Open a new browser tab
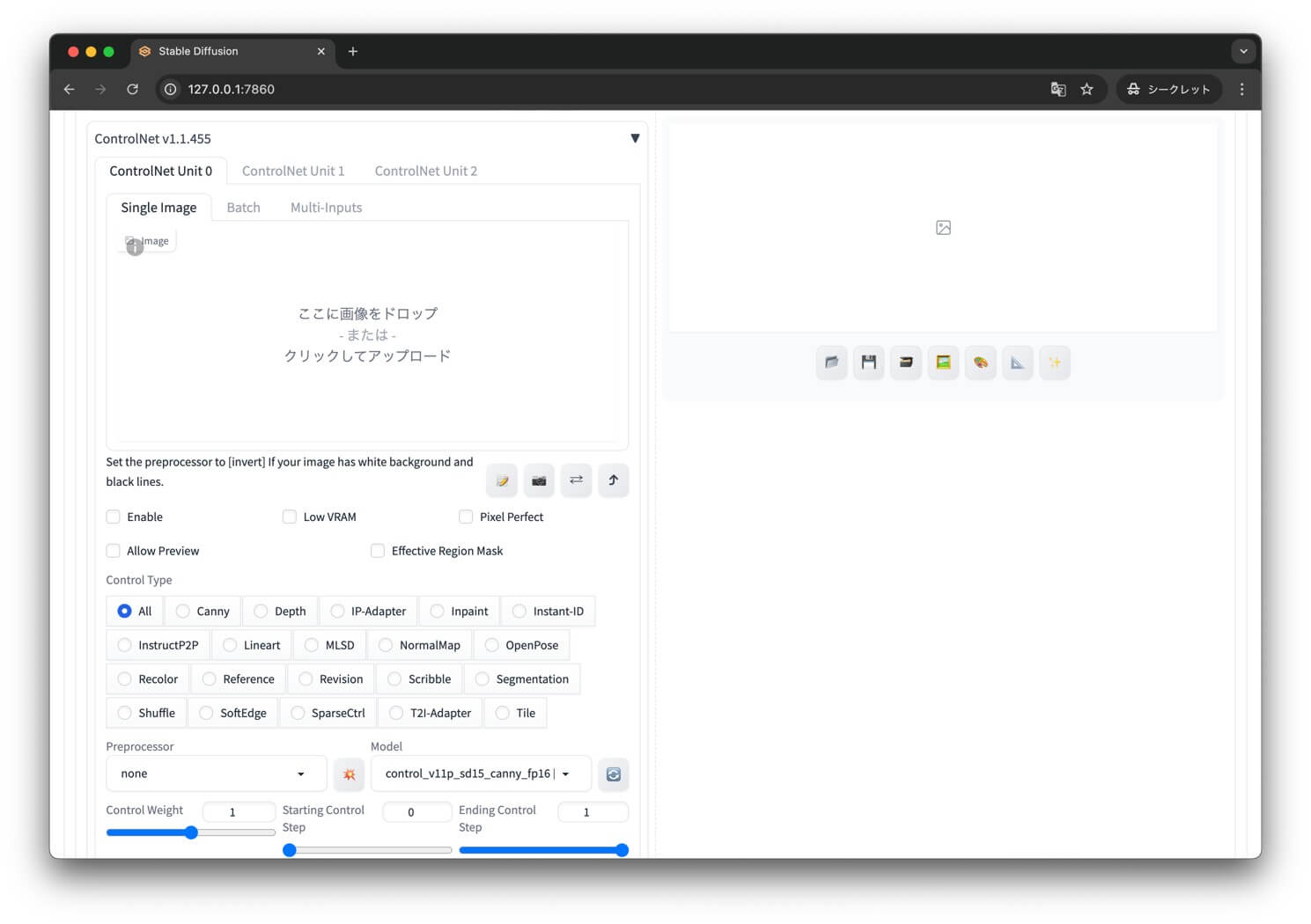 tap(353, 51)
